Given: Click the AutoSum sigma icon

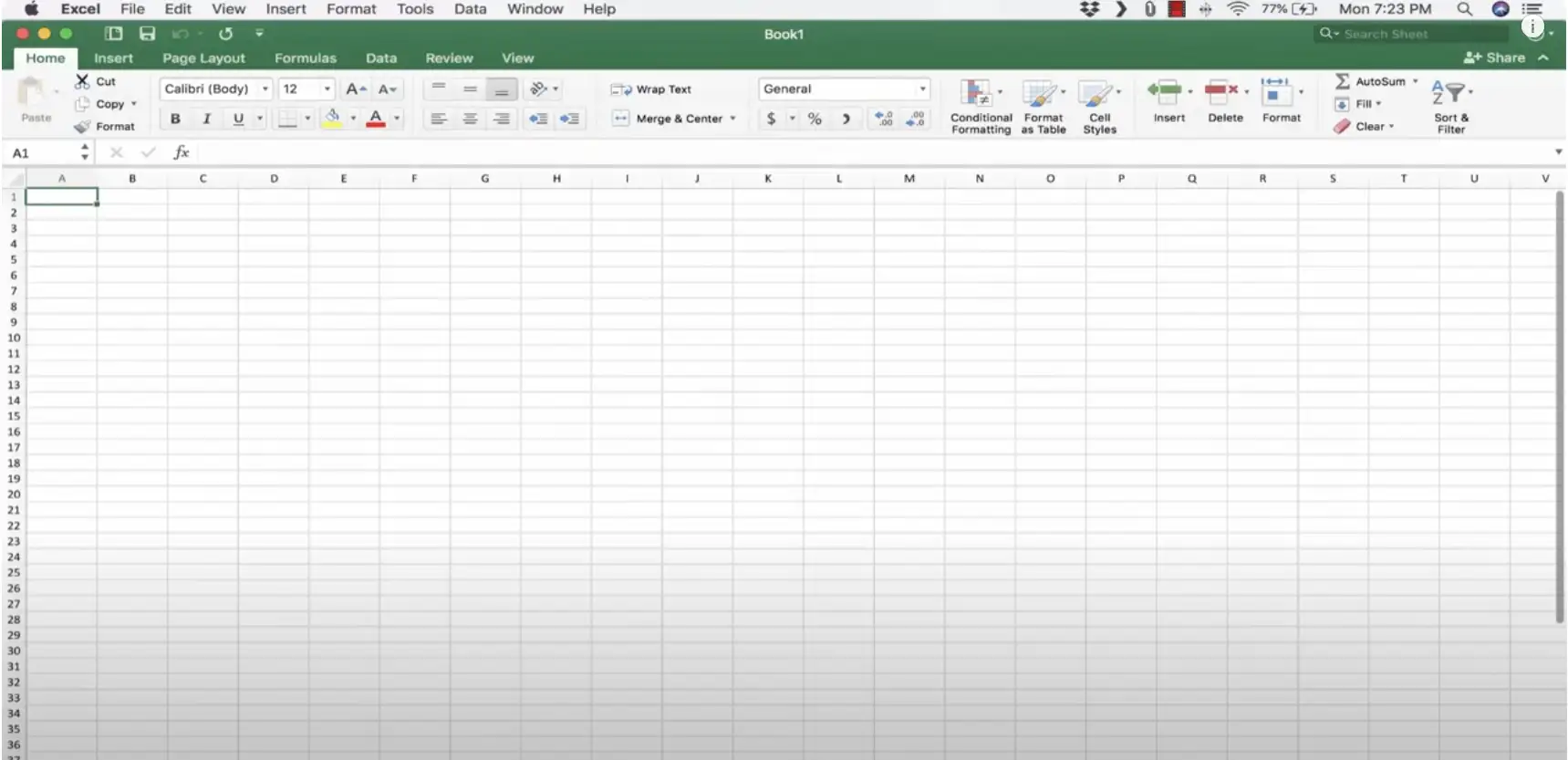Looking at the screenshot, I should coord(1343,81).
